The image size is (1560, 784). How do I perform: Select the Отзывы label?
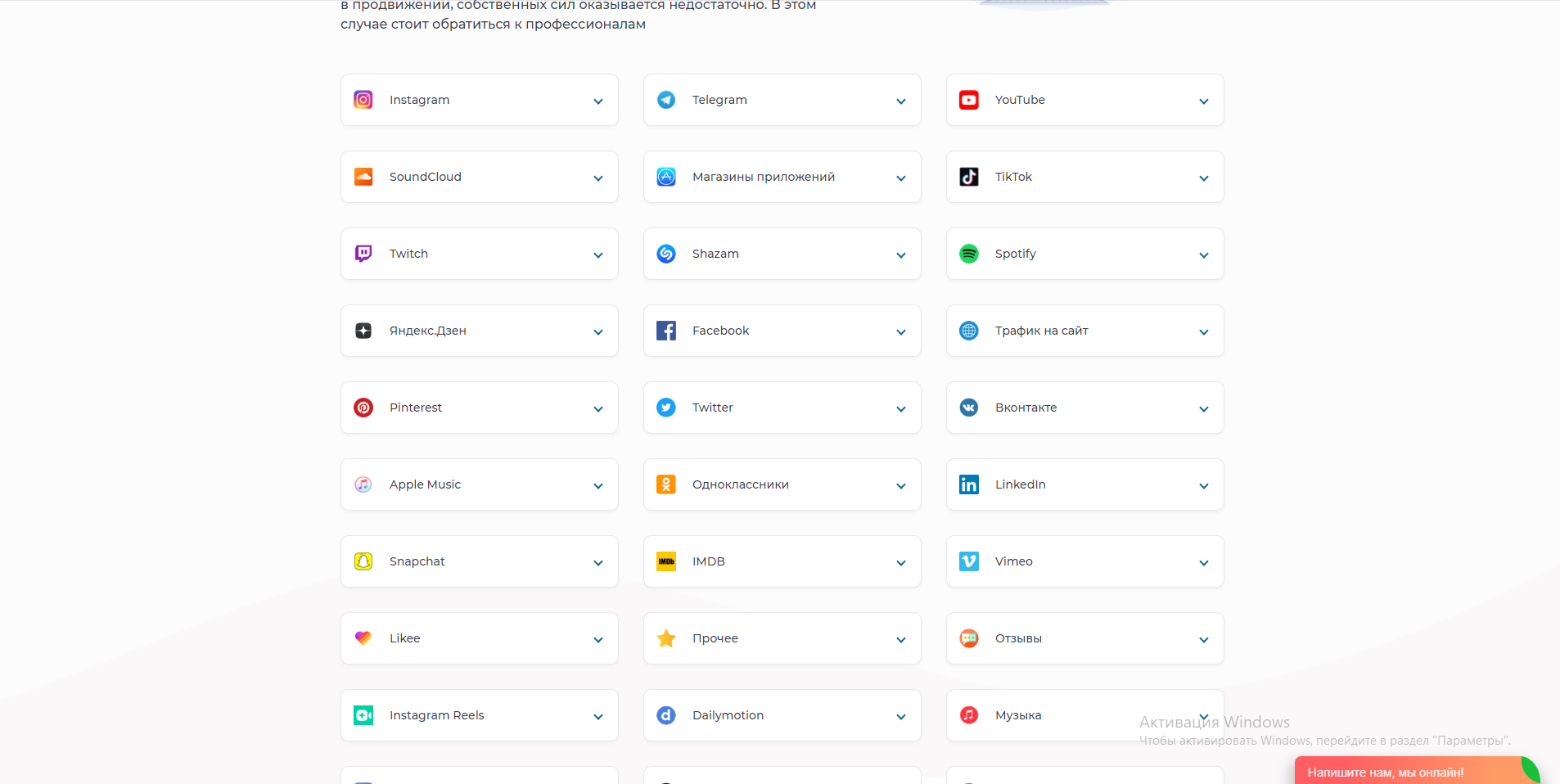pyautogui.click(x=1018, y=638)
